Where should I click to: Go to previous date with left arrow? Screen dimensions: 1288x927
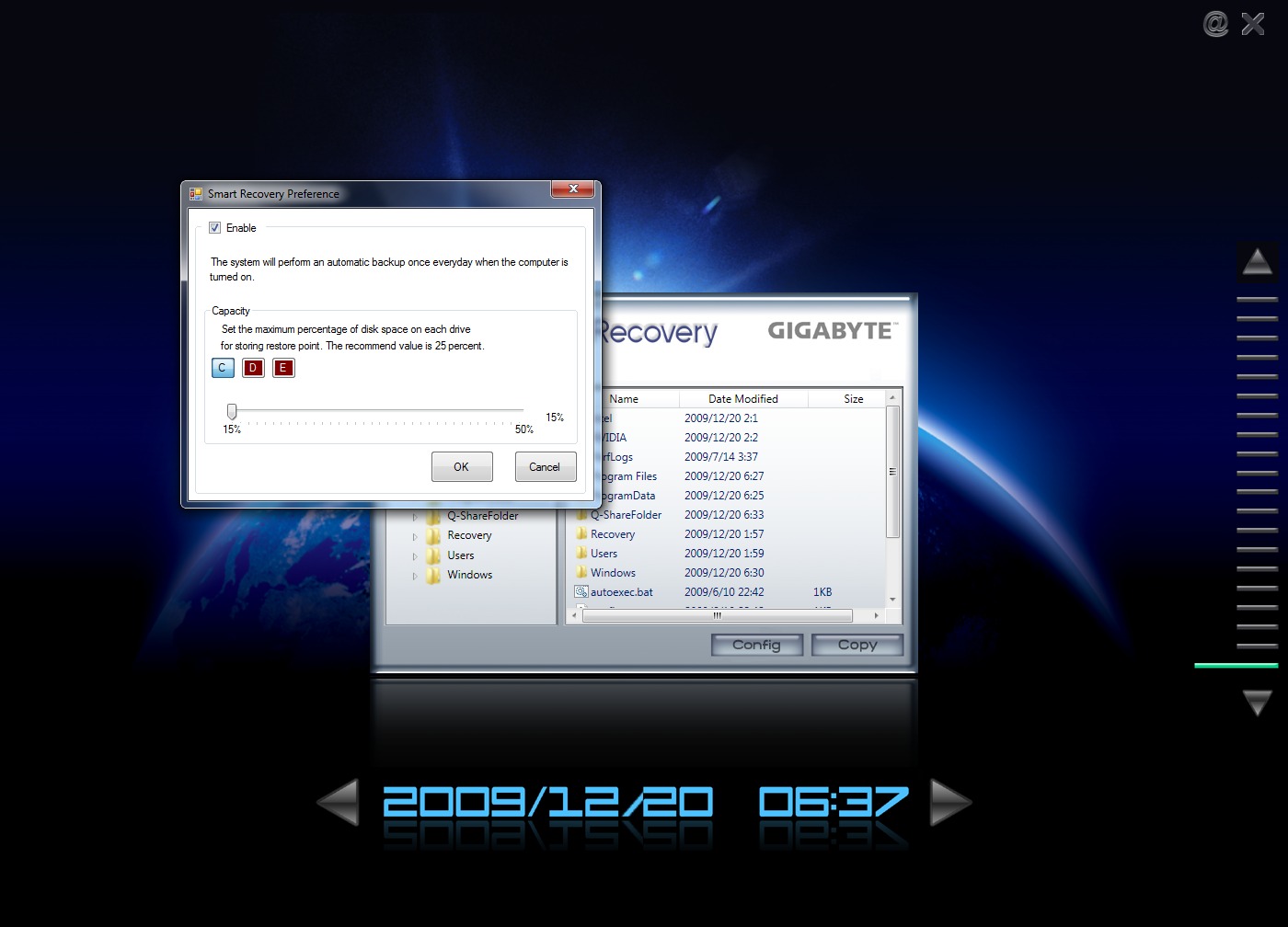click(x=338, y=802)
